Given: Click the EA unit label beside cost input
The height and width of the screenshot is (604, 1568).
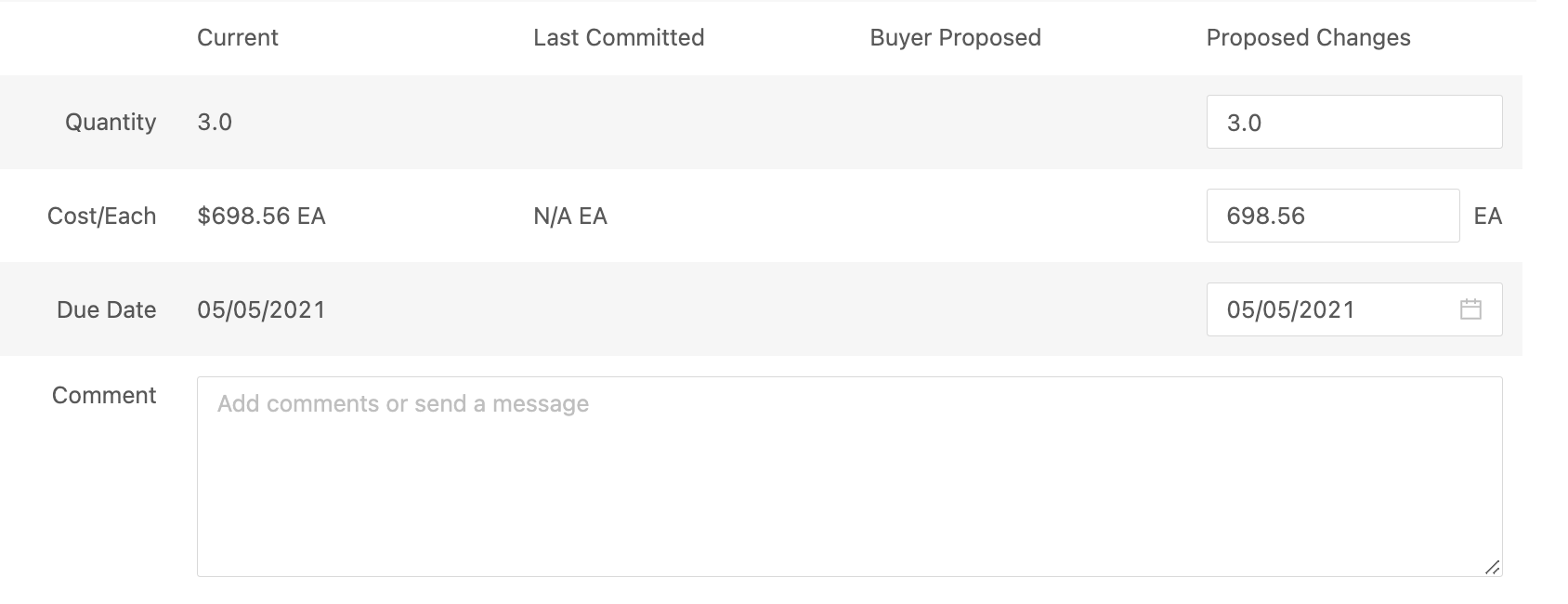Looking at the screenshot, I should pyautogui.click(x=1488, y=217).
